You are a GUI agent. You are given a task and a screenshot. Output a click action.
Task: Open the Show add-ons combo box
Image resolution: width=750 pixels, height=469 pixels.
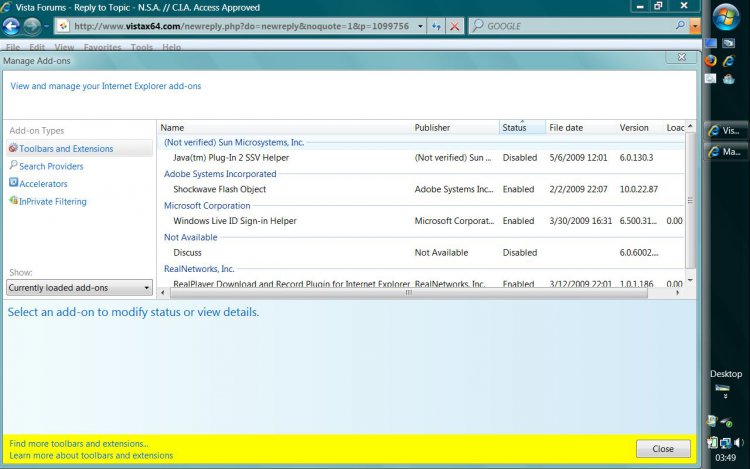pos(79,288)
